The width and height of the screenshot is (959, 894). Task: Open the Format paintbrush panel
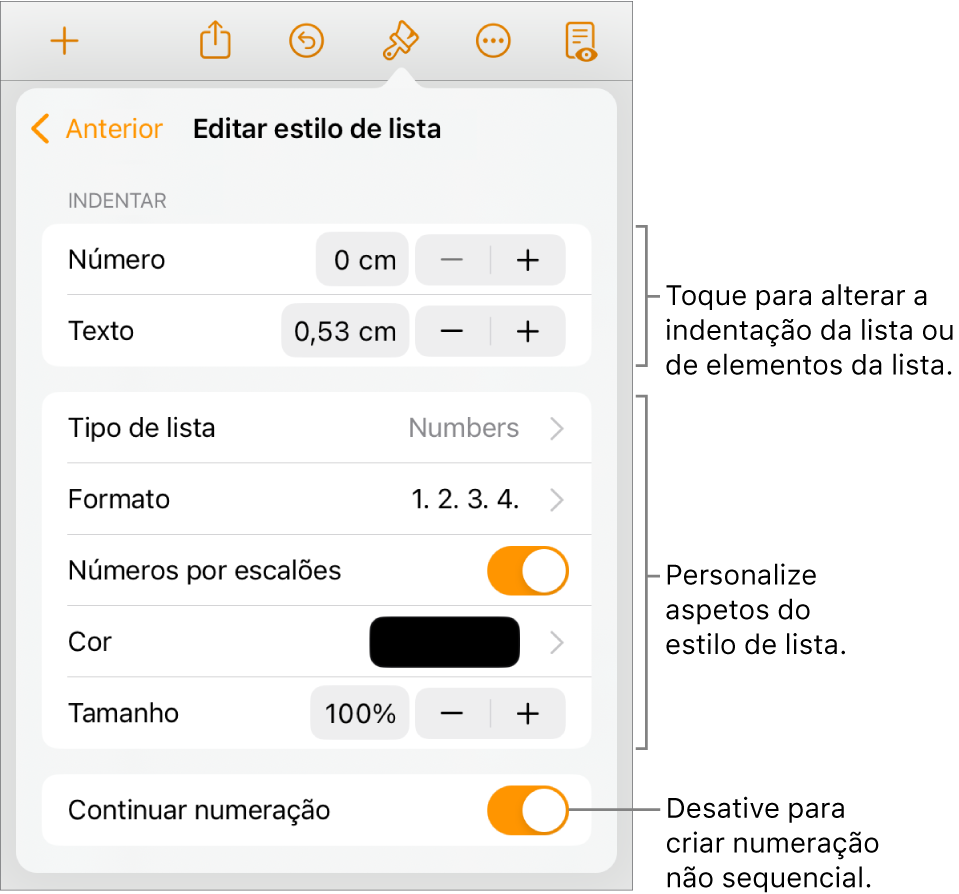[x=399, y=40]
